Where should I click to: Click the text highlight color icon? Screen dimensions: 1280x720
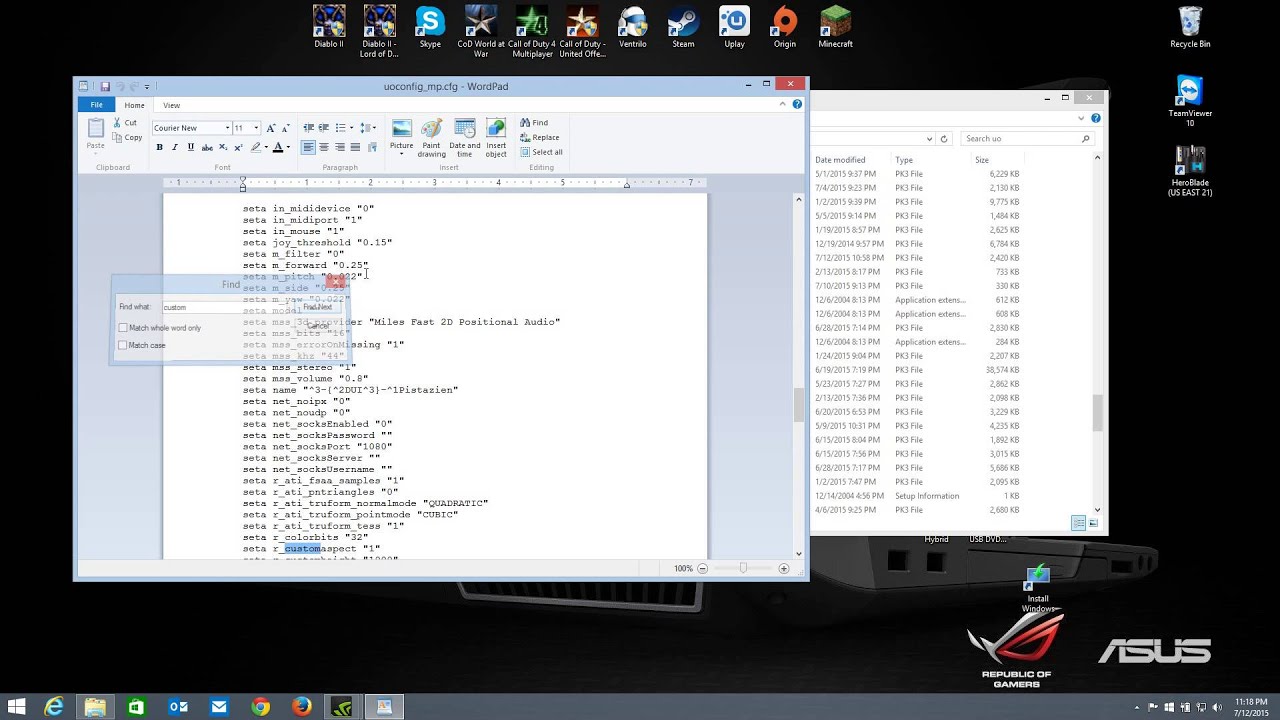coord(256,147)
